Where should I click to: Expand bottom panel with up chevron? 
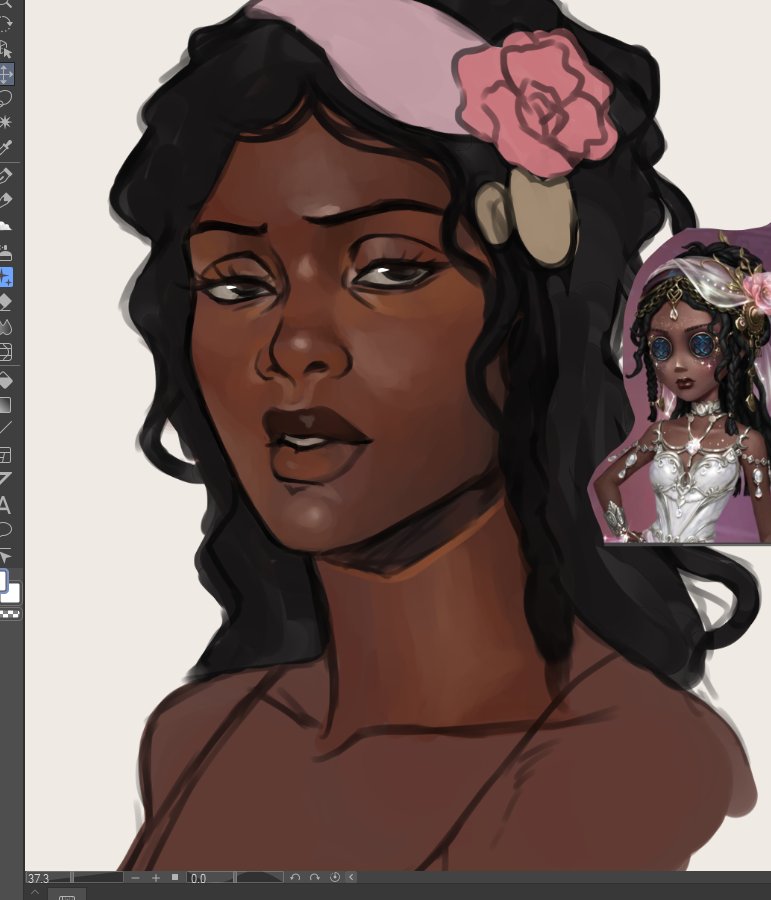[35, 893]
